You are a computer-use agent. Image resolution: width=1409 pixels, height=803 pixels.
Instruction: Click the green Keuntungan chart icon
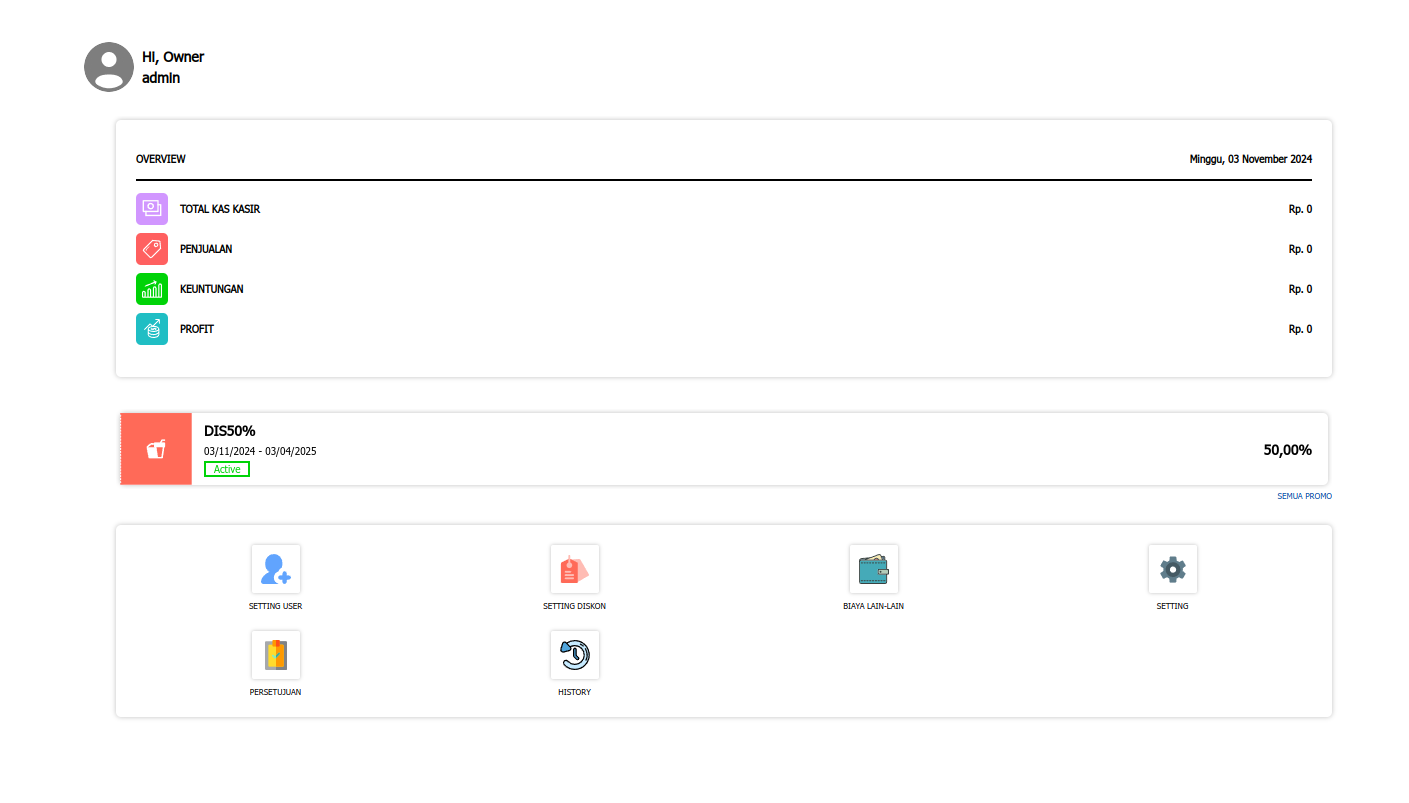point(152,289)
